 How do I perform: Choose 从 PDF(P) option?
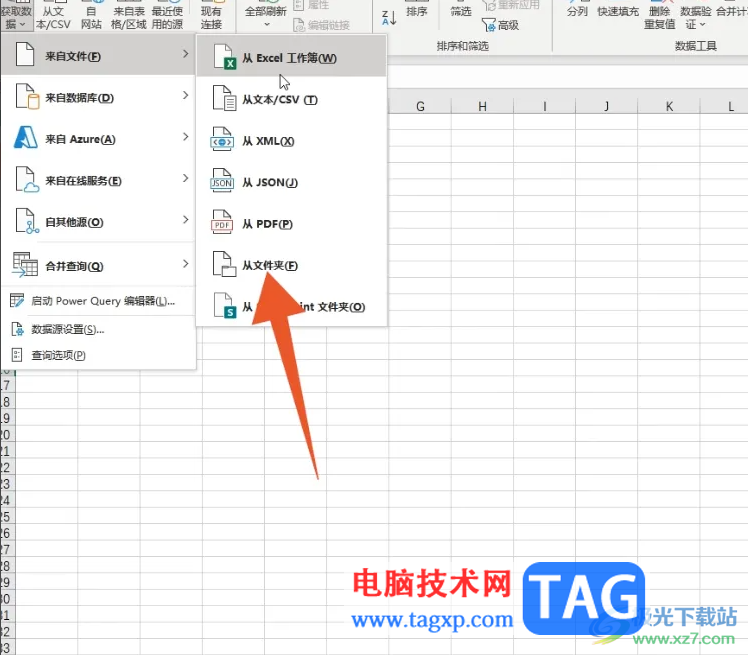tap(291, 224)
